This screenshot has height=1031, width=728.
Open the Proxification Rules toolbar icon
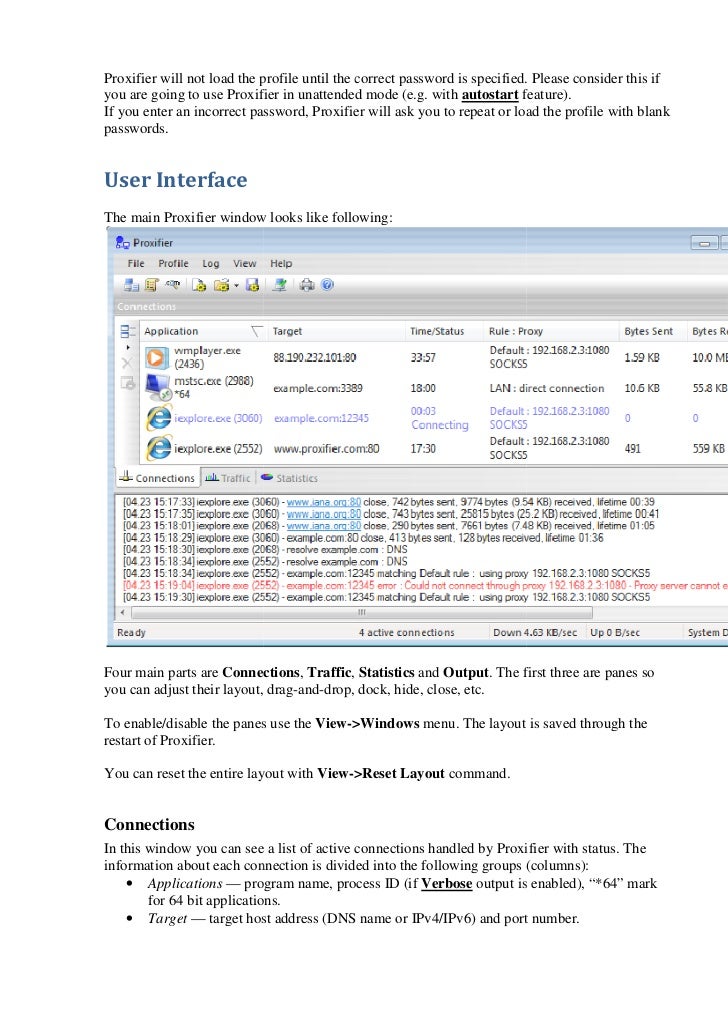pos(152,285)
